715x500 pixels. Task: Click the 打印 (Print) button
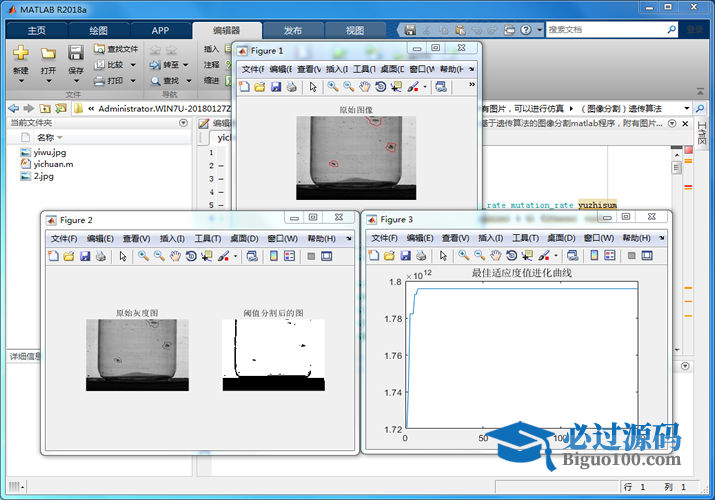click(109, 81)
